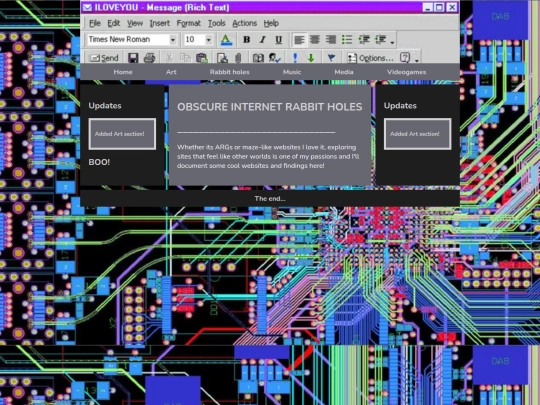Image resolution: width=540 pixels, height=405 pixels.
Task: Click the Font Color letter A icon
Action: [x=226, y=40]
